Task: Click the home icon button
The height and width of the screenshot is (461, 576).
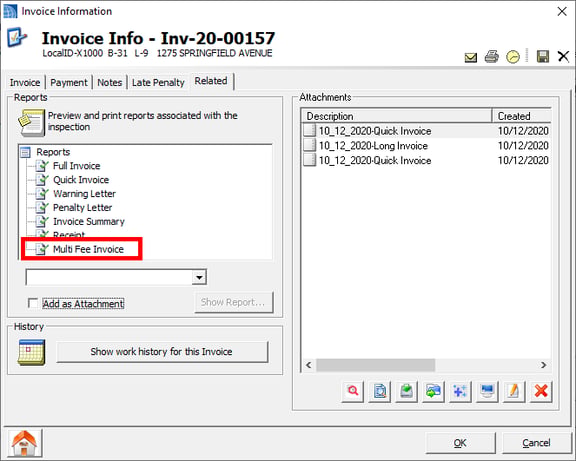Action: click(24, 443)
